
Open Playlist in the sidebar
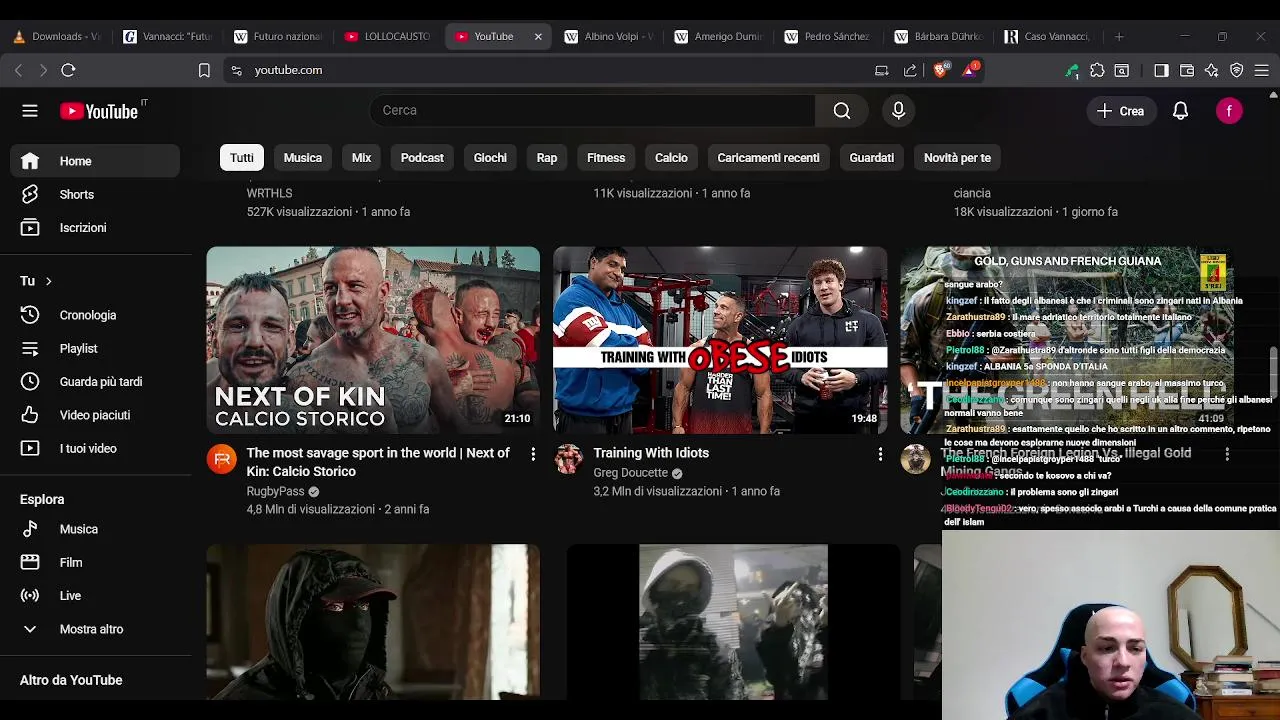point(95,349)
